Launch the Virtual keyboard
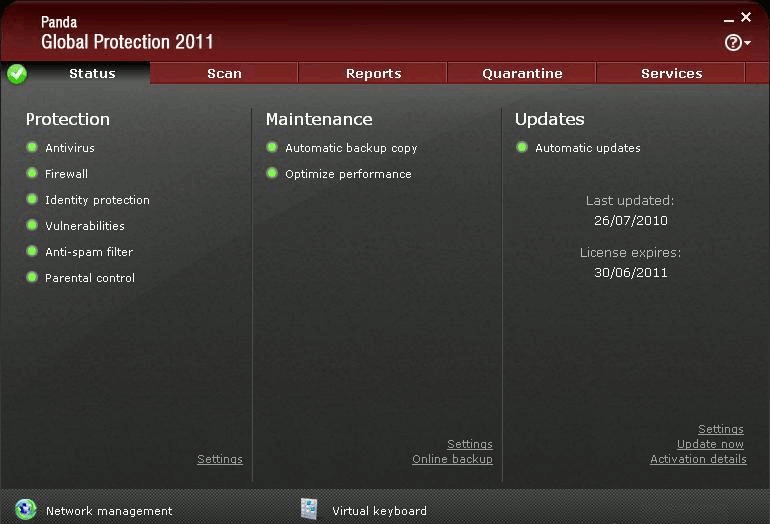Viewport: 770px width, 524px height. (379, 511)
